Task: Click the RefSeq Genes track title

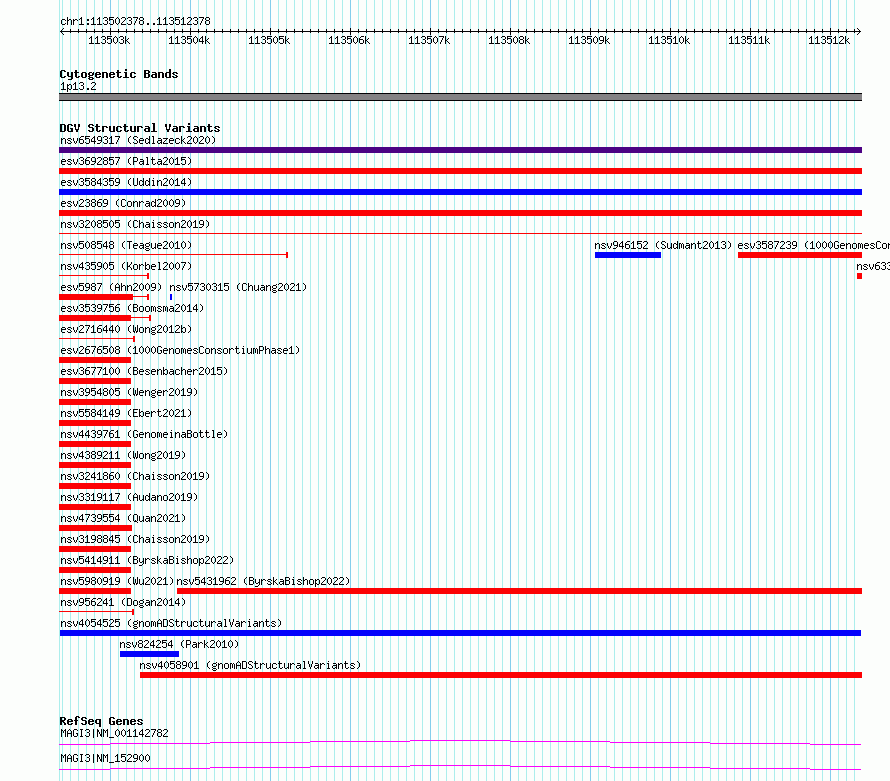Action: coord(101,721)
